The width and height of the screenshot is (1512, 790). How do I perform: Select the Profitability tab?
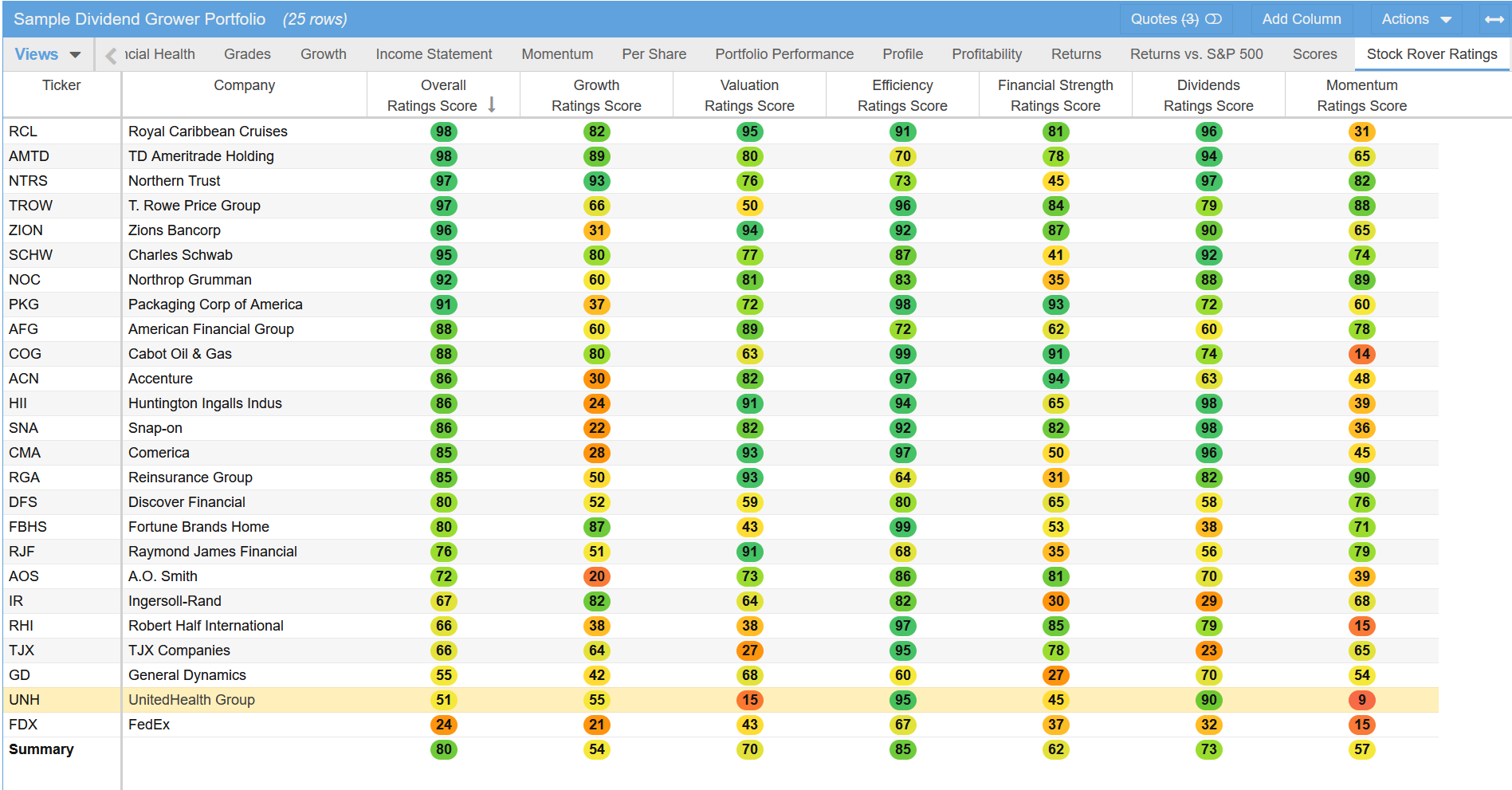pos(987,54)
